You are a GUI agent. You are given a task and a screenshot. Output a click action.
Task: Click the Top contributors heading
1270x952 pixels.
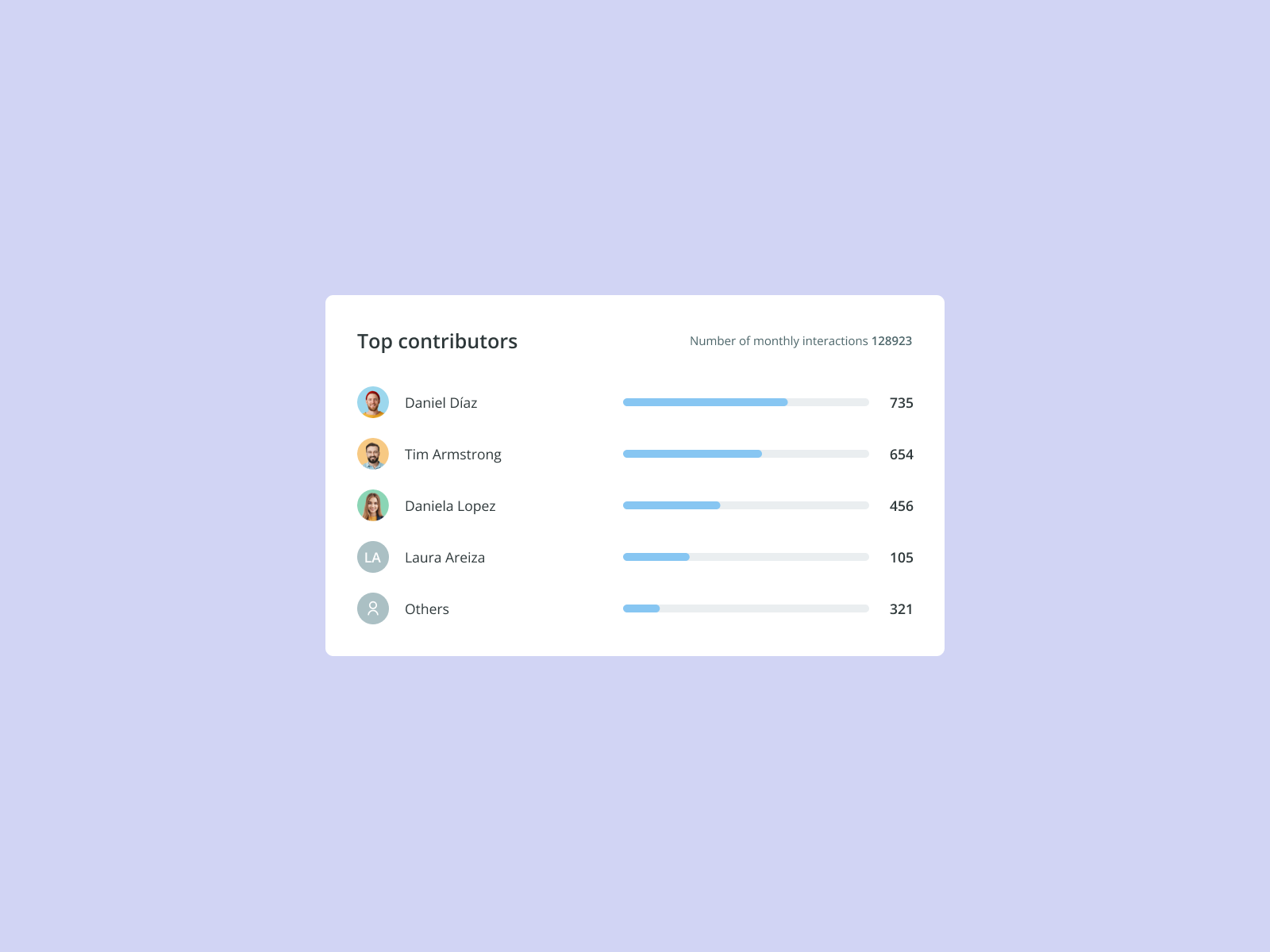point(437,341)
